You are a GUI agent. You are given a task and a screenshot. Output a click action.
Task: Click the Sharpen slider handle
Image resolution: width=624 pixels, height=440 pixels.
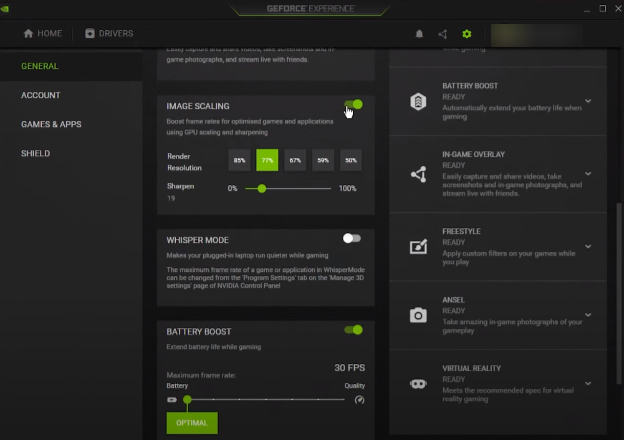click(x=261, y=189)
